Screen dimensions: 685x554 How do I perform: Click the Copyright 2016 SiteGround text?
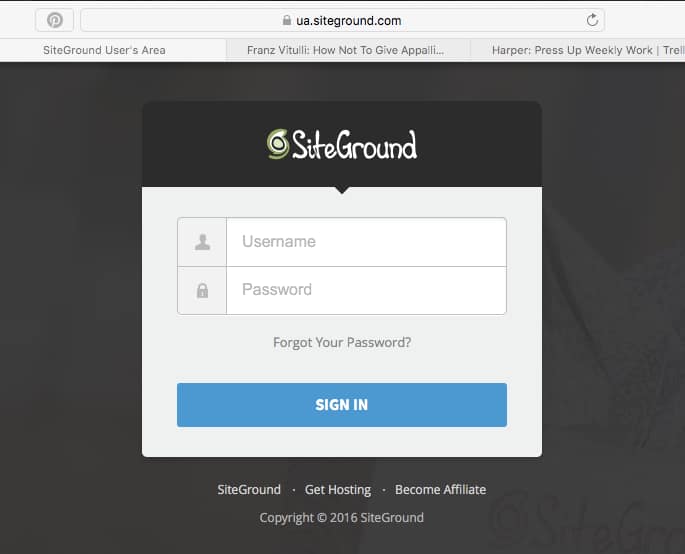tap(342, 518)
